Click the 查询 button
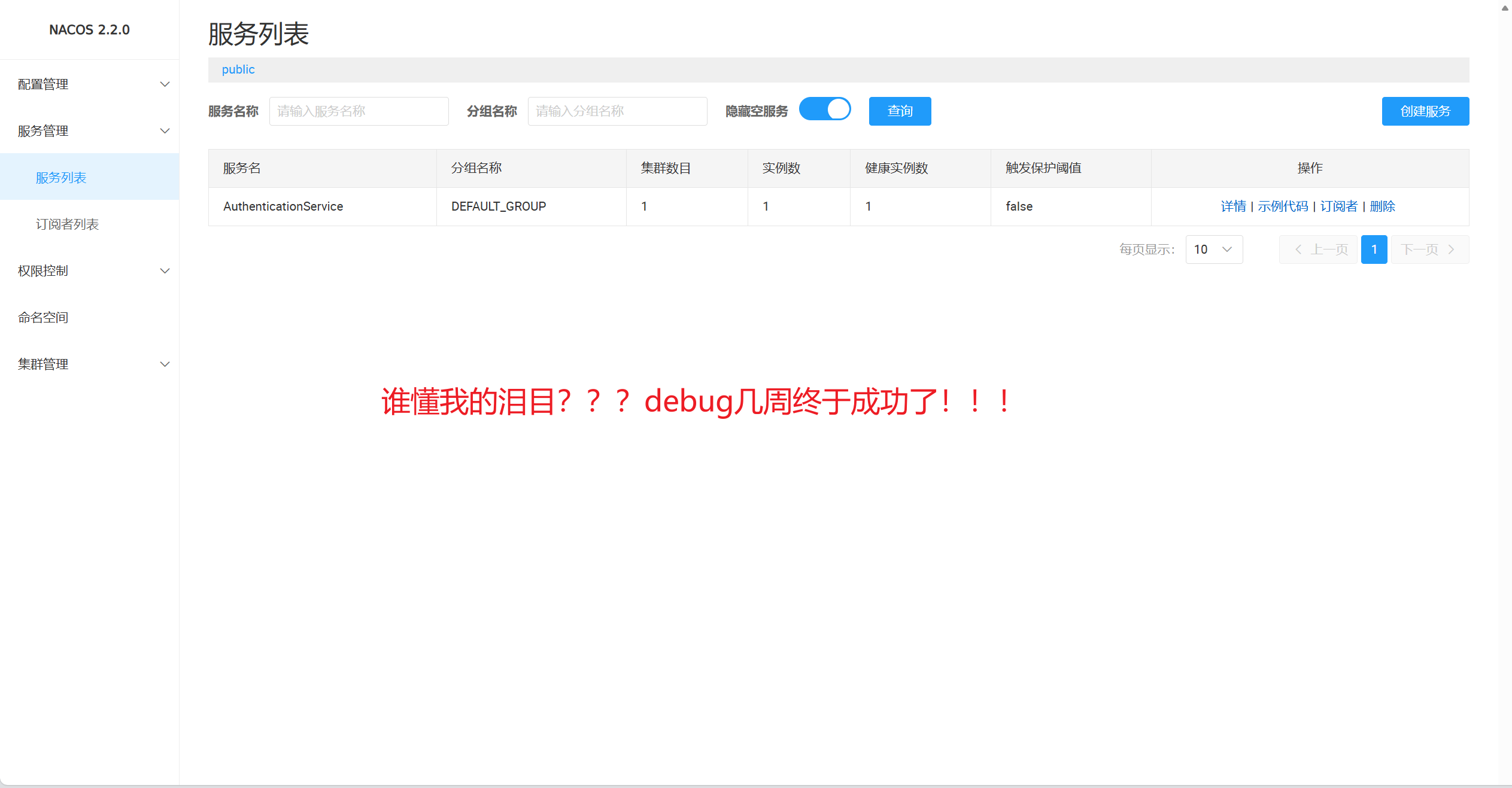 point(900,111)
